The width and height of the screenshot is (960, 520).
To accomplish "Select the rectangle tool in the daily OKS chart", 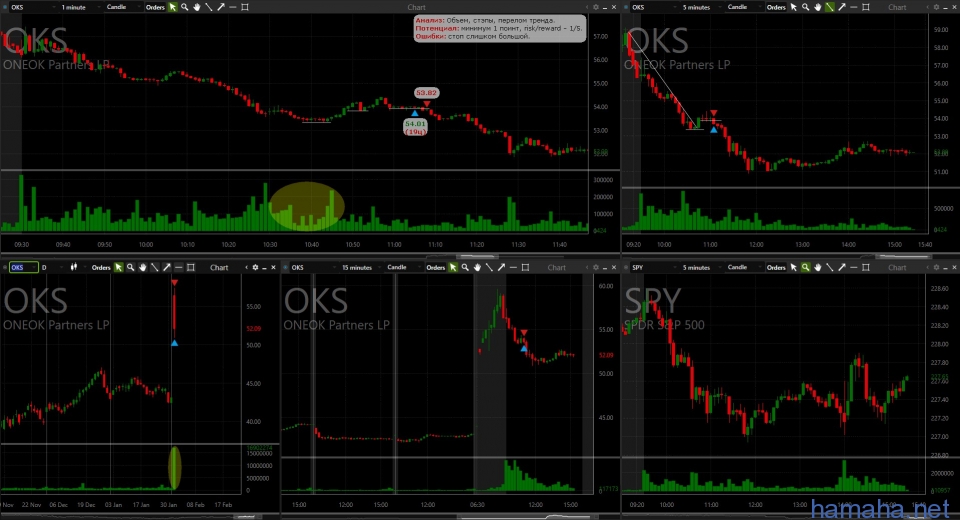I will click(190, 268).
